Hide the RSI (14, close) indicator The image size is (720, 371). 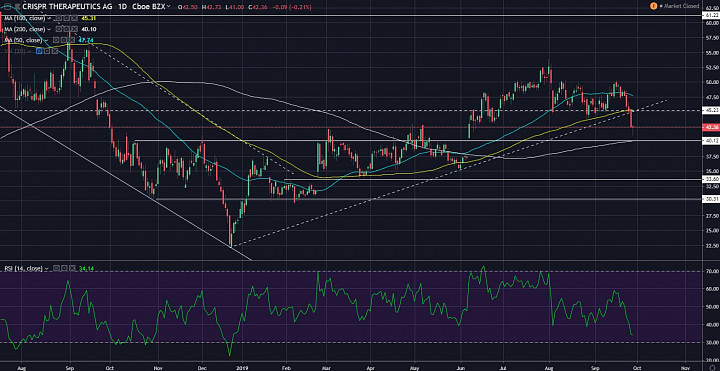(x=56, y=268)
